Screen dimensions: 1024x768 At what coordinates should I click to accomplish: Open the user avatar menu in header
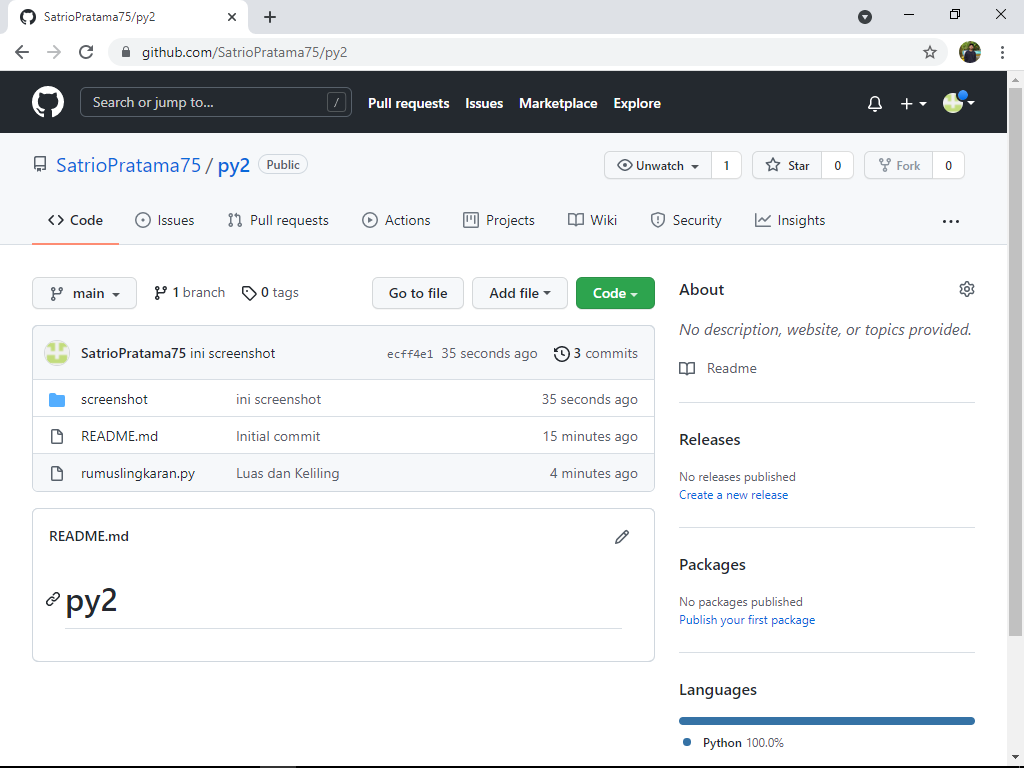pos(958,103)
